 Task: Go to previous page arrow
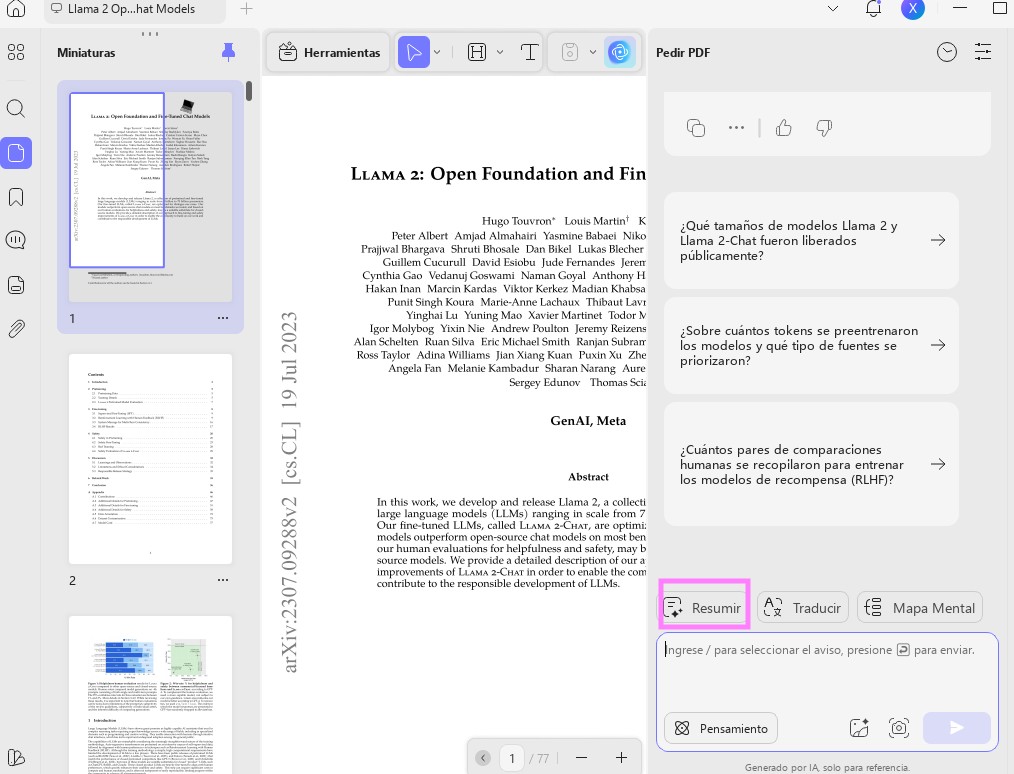click(482, 758)
